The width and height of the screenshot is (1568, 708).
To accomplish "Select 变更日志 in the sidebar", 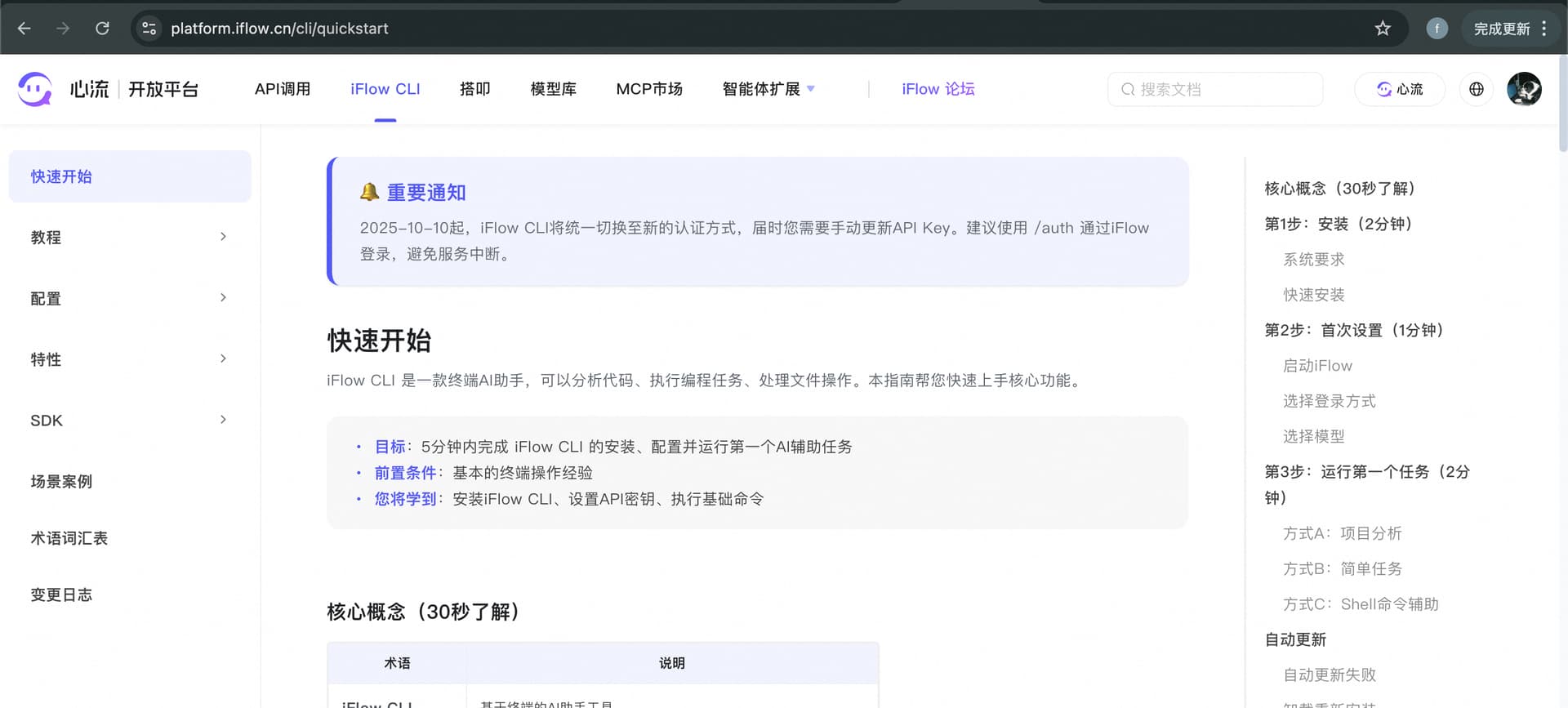I will coord(61,595).
